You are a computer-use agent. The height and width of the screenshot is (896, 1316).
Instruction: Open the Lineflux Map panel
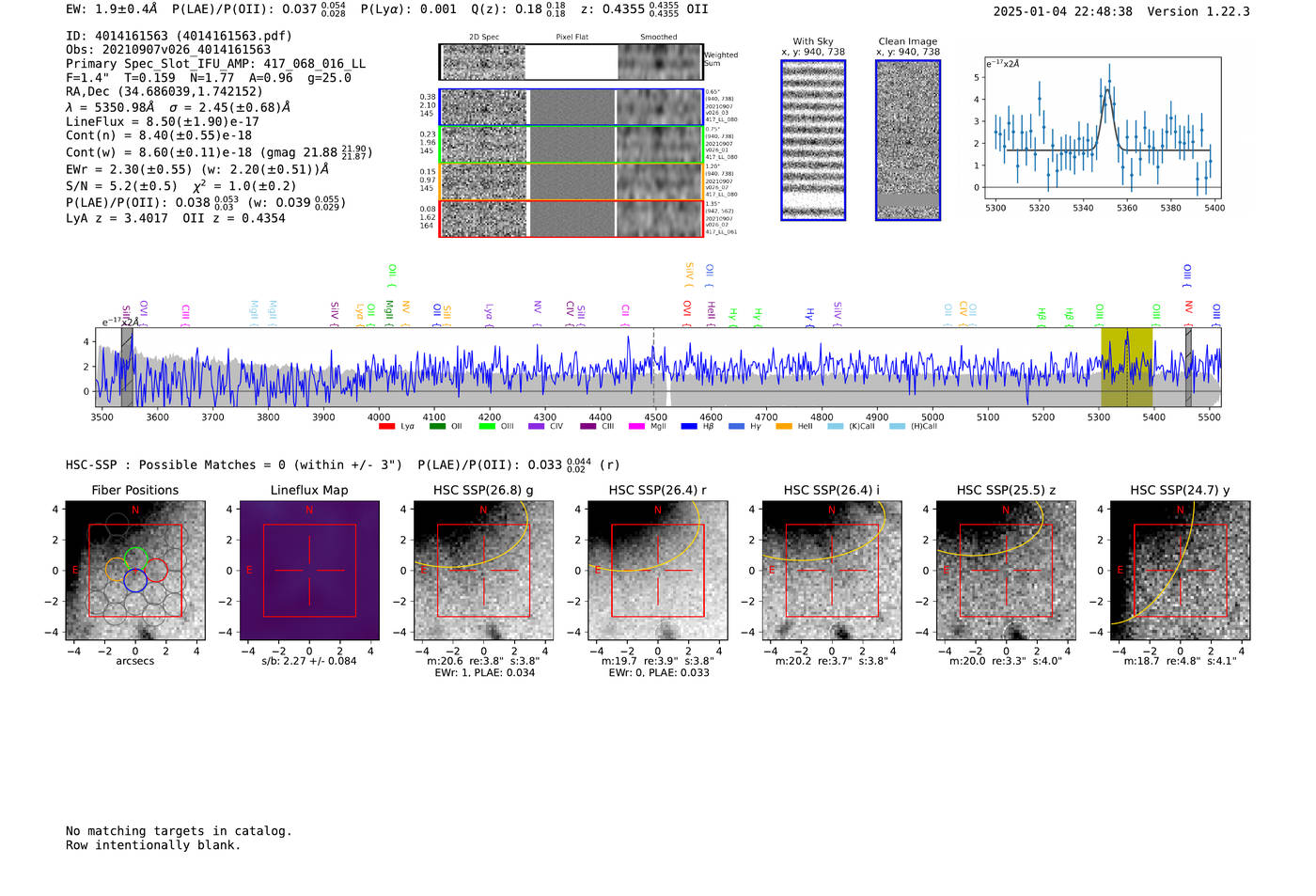309,571
